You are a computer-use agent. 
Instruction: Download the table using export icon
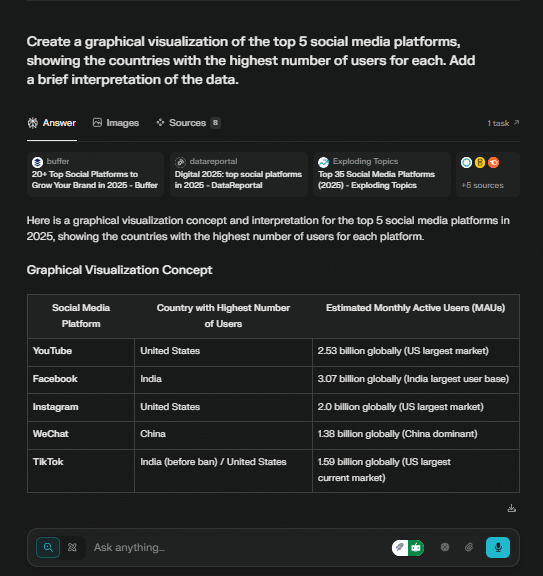point(511,508)
